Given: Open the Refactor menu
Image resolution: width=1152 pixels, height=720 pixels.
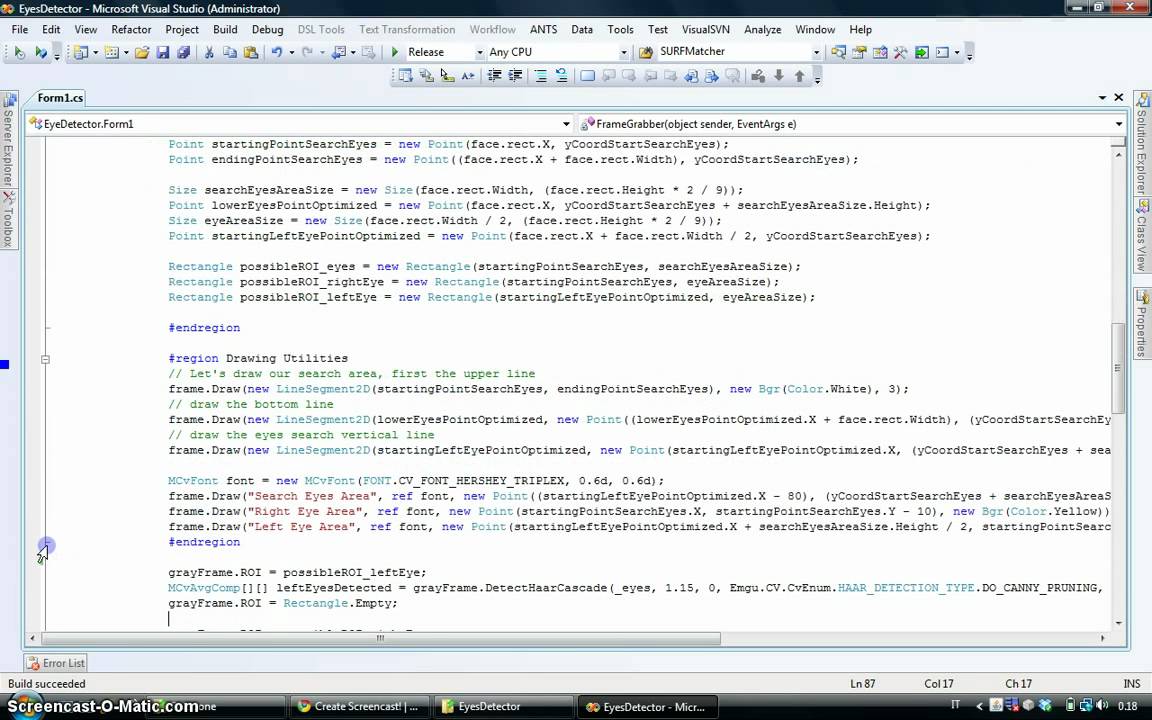Looking at the screenshot, I should pos(131,29).
